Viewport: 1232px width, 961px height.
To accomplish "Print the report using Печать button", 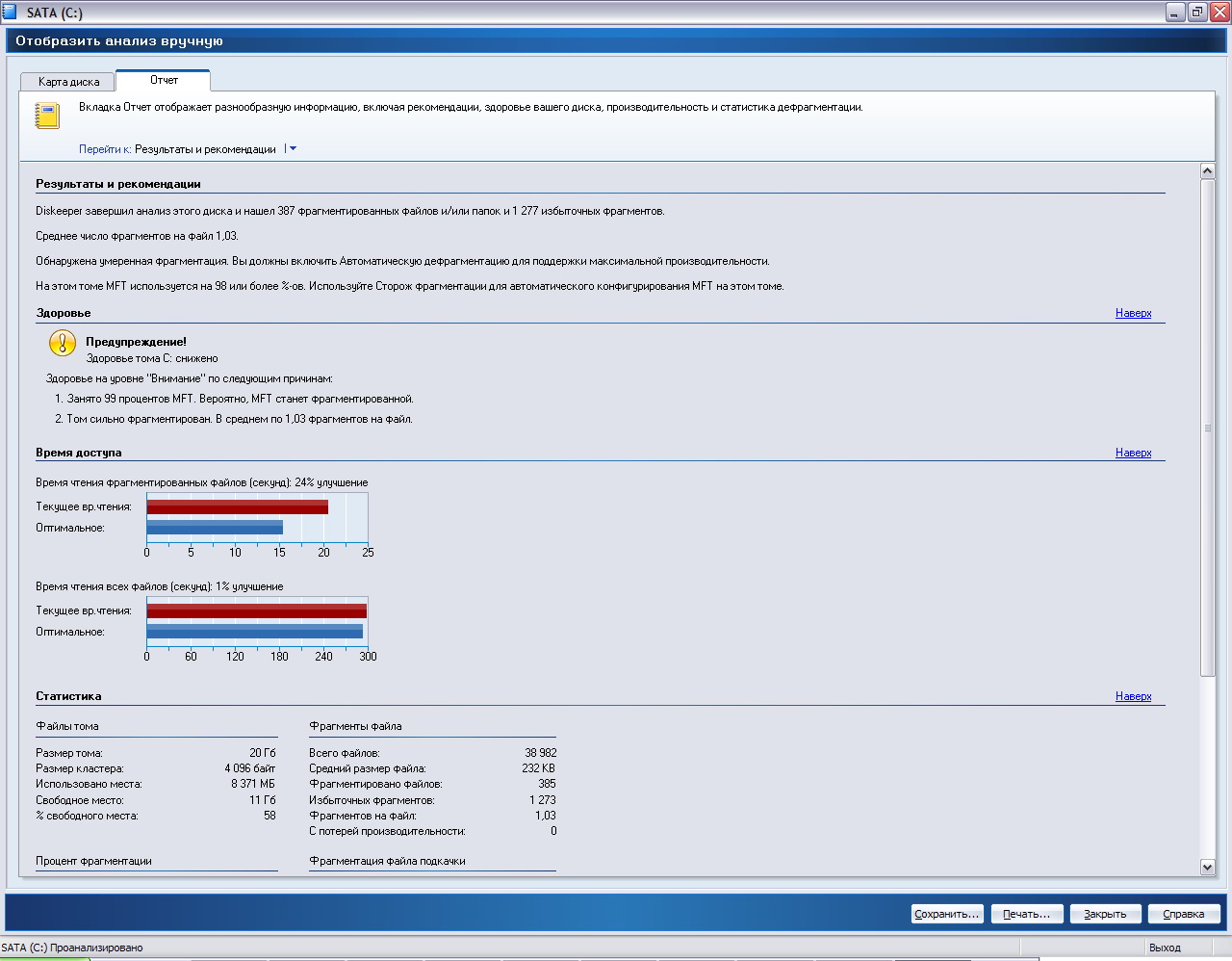I will click(1026, 914).
